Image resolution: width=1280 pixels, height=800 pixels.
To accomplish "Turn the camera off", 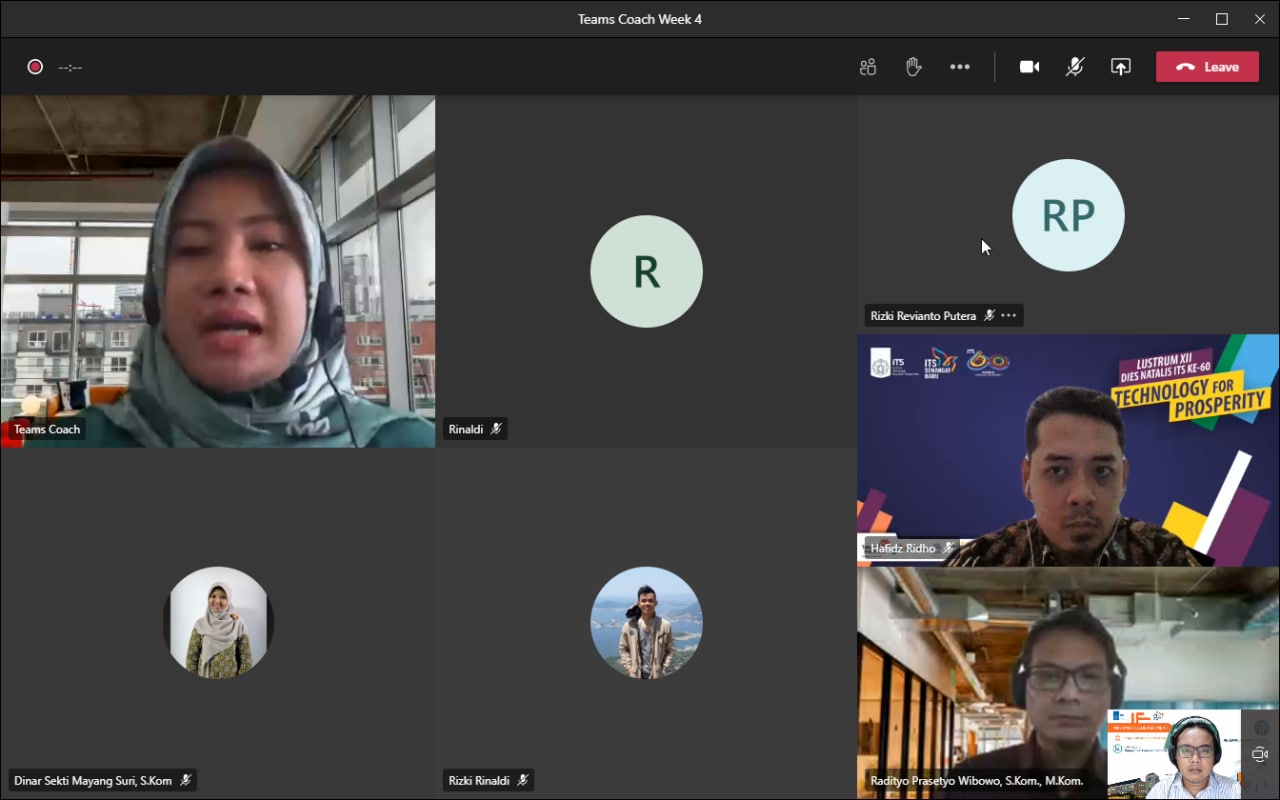I will (x=1029, y=67).
